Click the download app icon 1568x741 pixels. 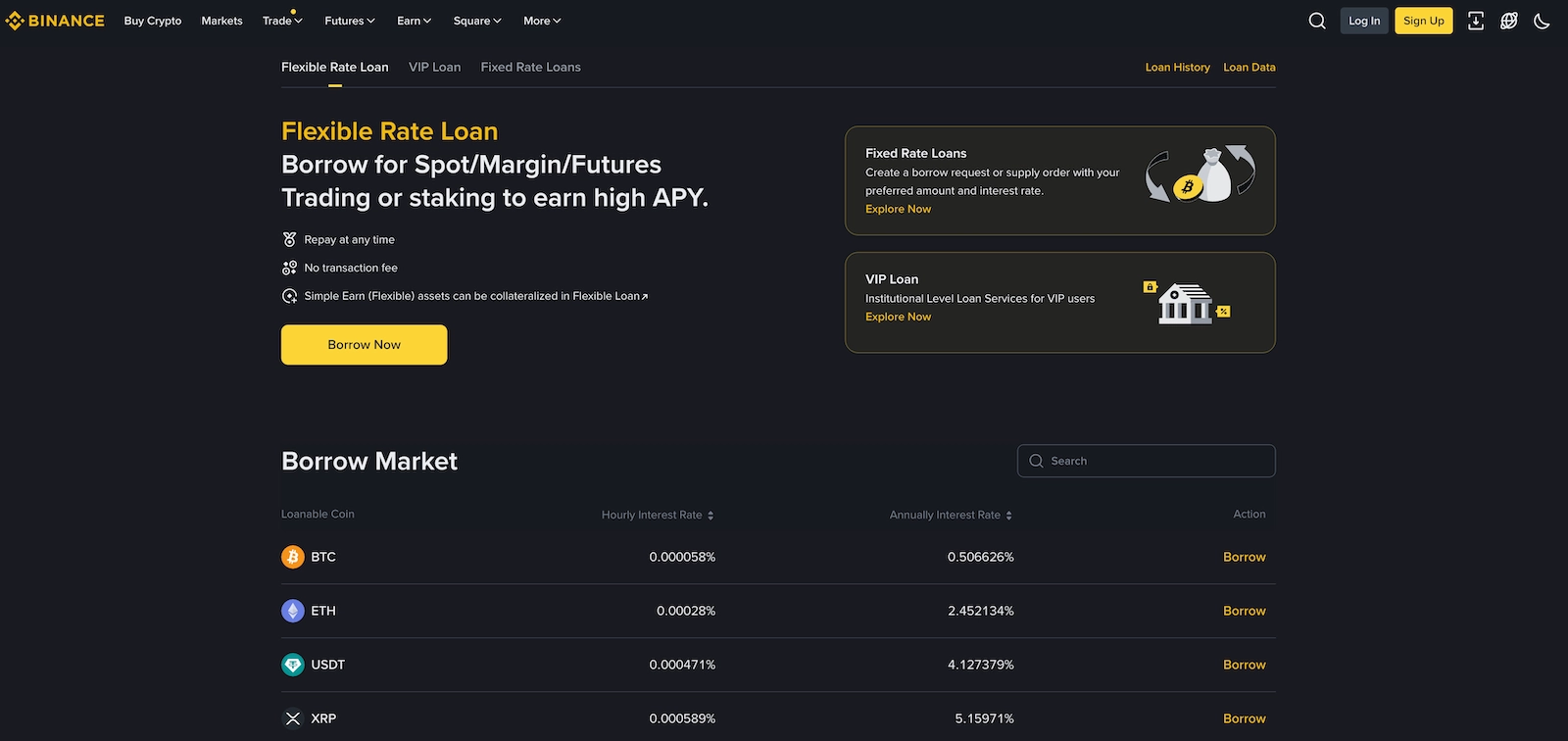(1476, 21)
